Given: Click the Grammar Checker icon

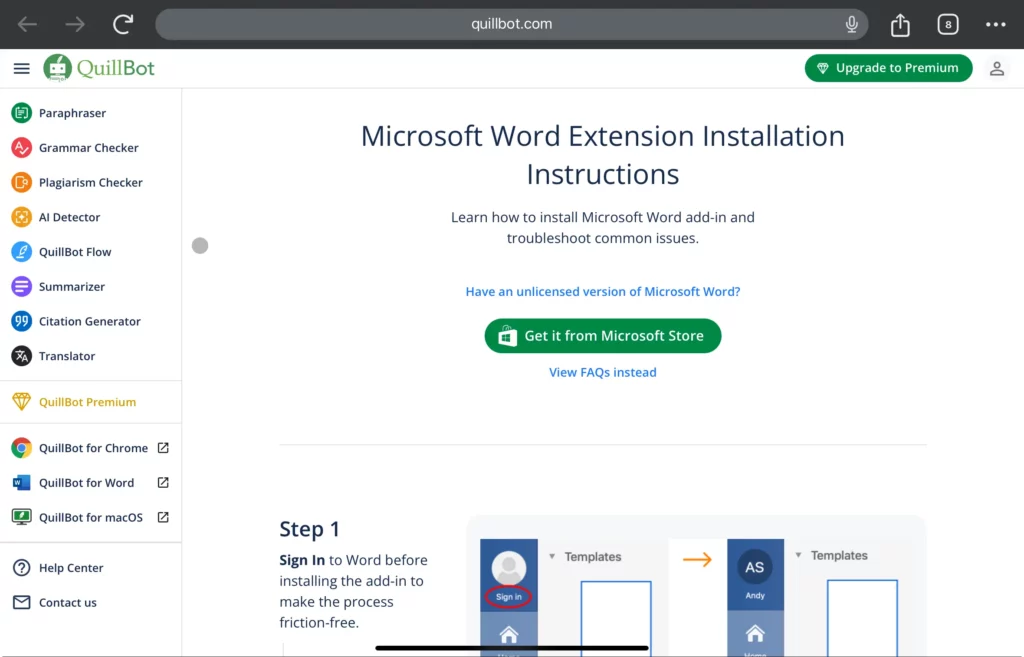Looking at the screenshot, I should pos(22,148).
